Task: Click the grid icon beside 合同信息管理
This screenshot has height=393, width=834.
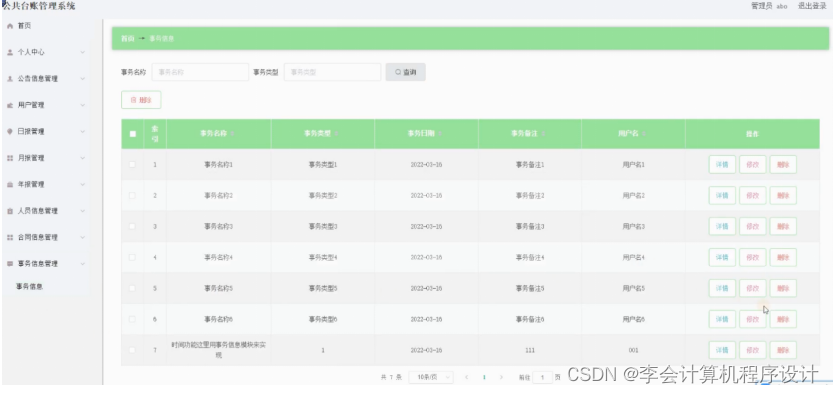Action: pyautogui.click(x=10, y=237)
